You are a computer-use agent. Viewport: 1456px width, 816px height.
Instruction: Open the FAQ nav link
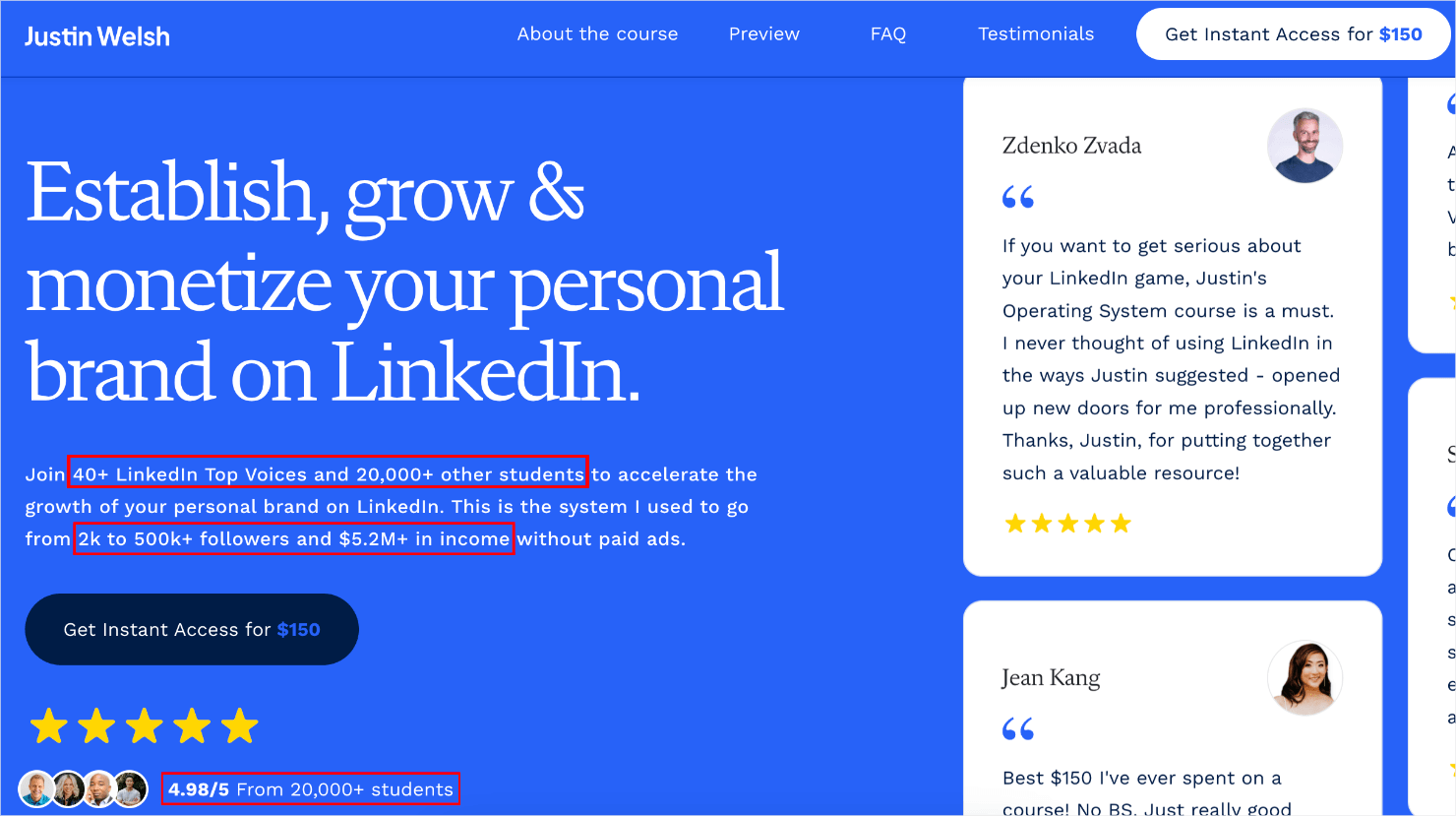[888, 34]
